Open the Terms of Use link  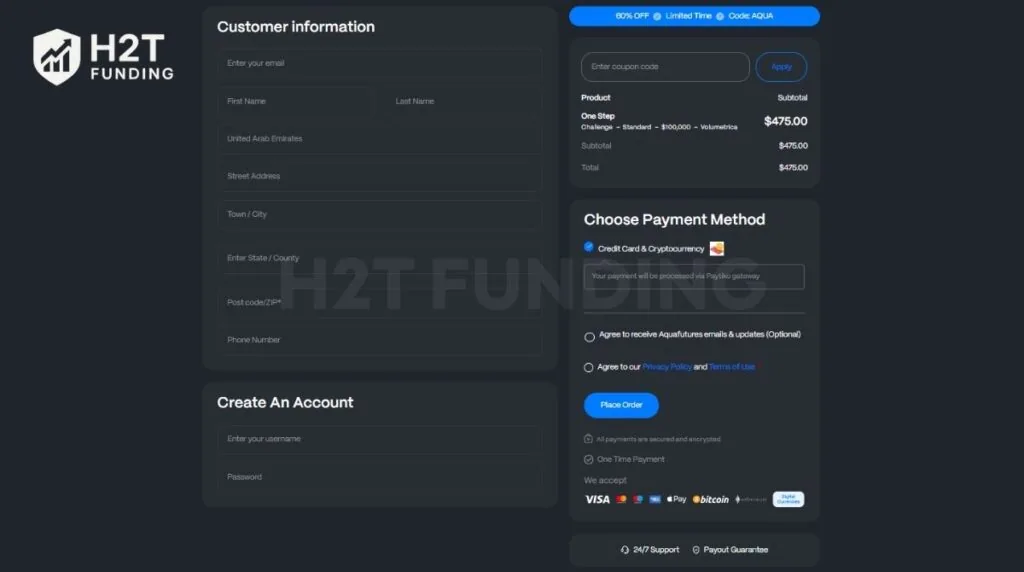[x=731, y=367]
